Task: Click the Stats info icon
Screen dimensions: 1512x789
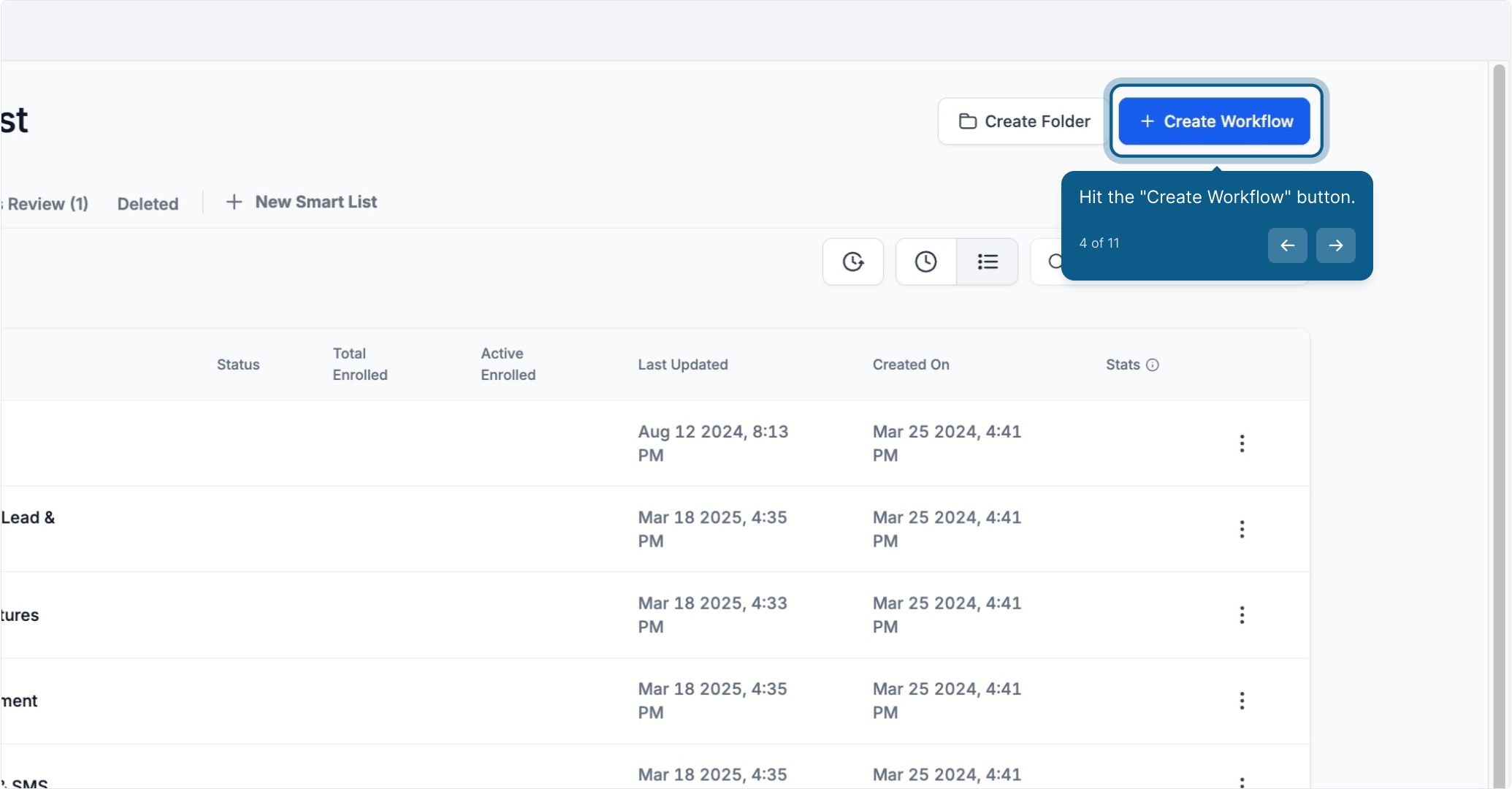Action: point(1152,365)
